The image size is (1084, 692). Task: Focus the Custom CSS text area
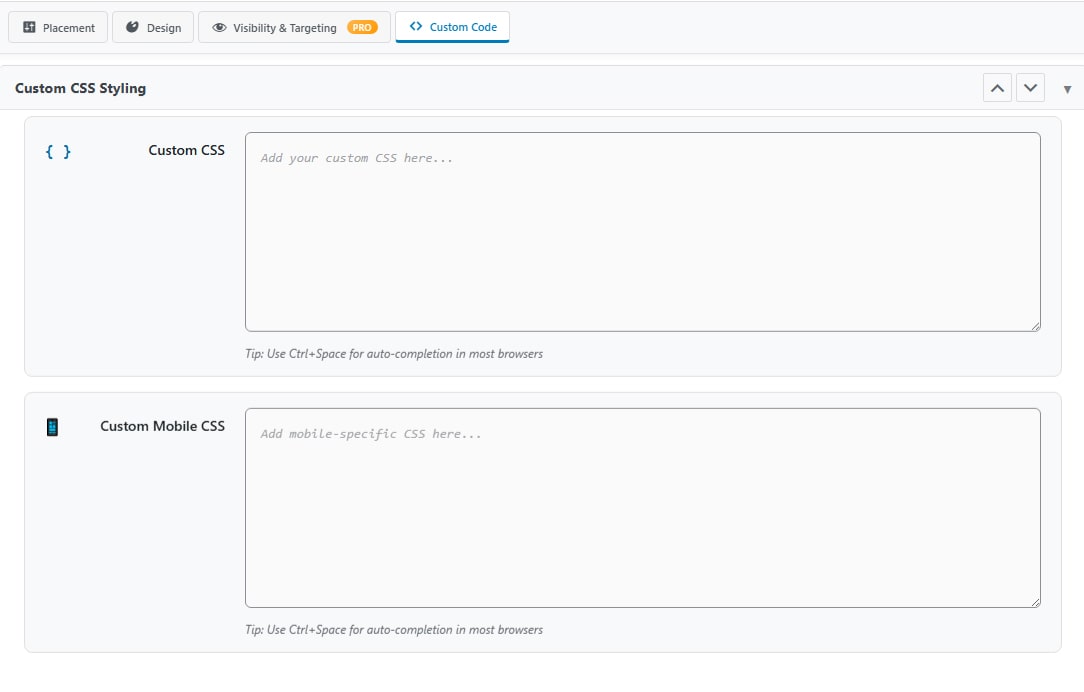pos(643,232)
